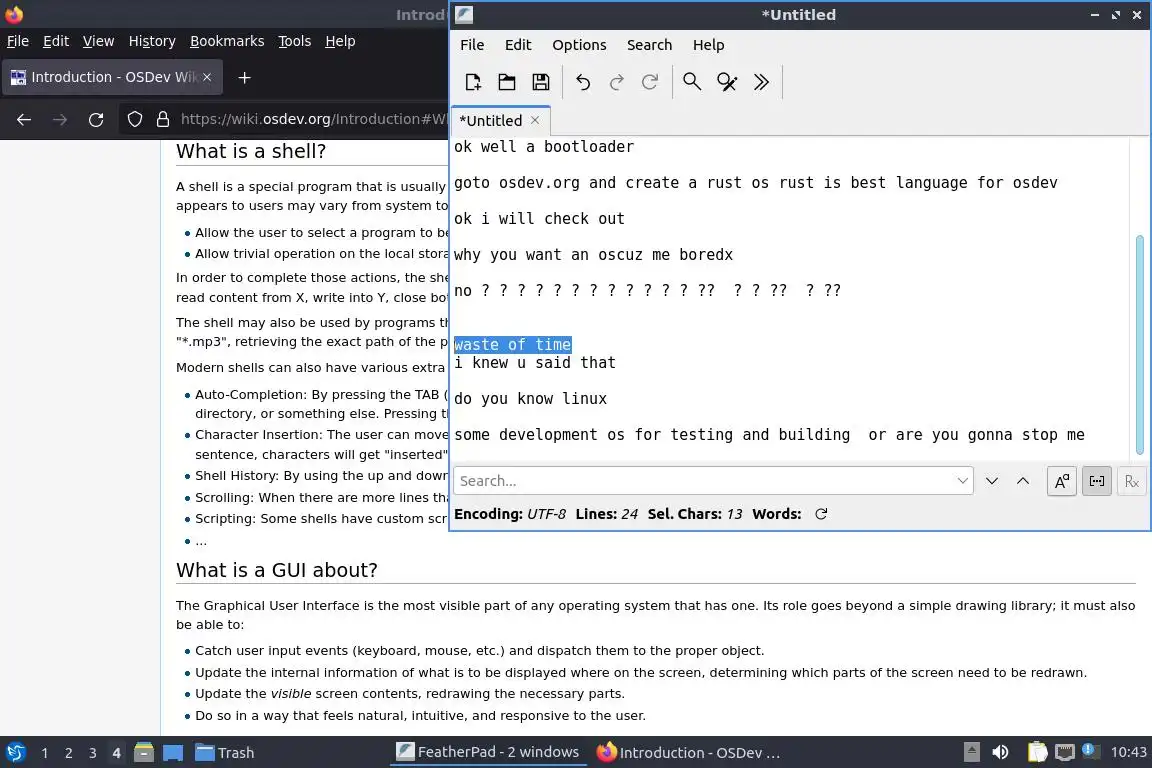Open FeatherPad Edit menu
This screenshot has height=768, width=1152.
(x=518, y=45)
